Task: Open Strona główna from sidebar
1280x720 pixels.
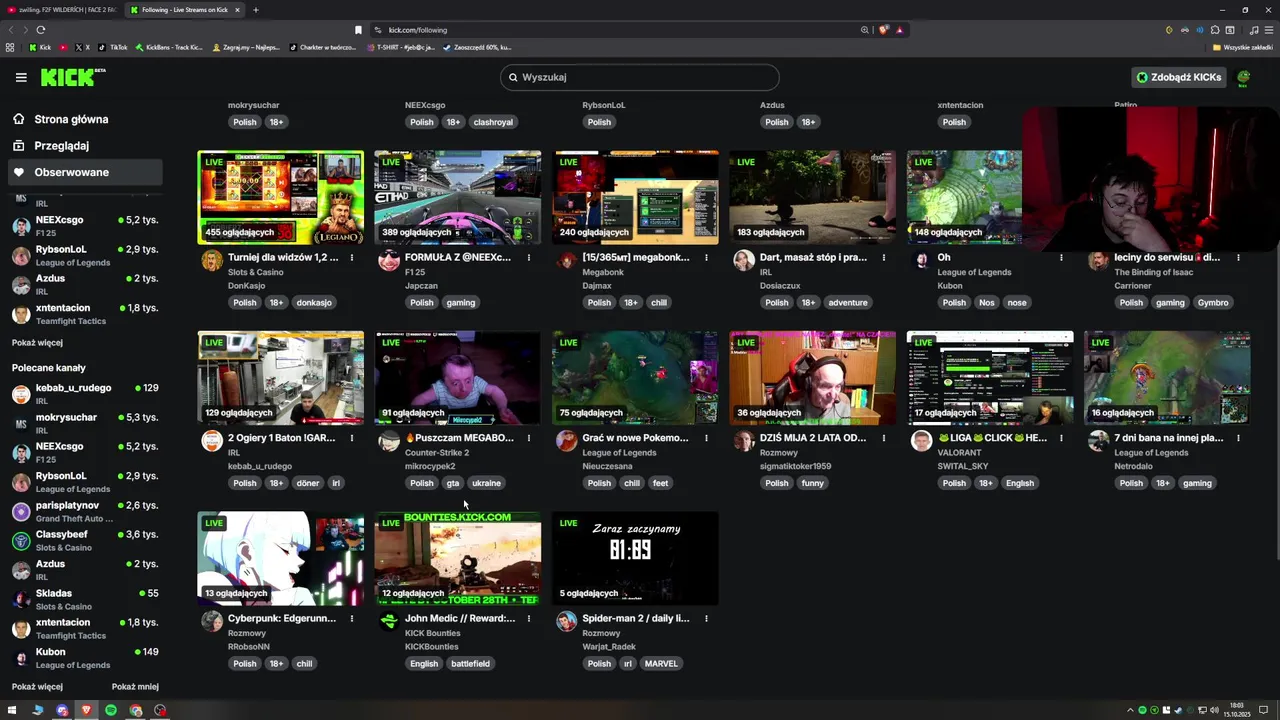Action: point(71,119)
